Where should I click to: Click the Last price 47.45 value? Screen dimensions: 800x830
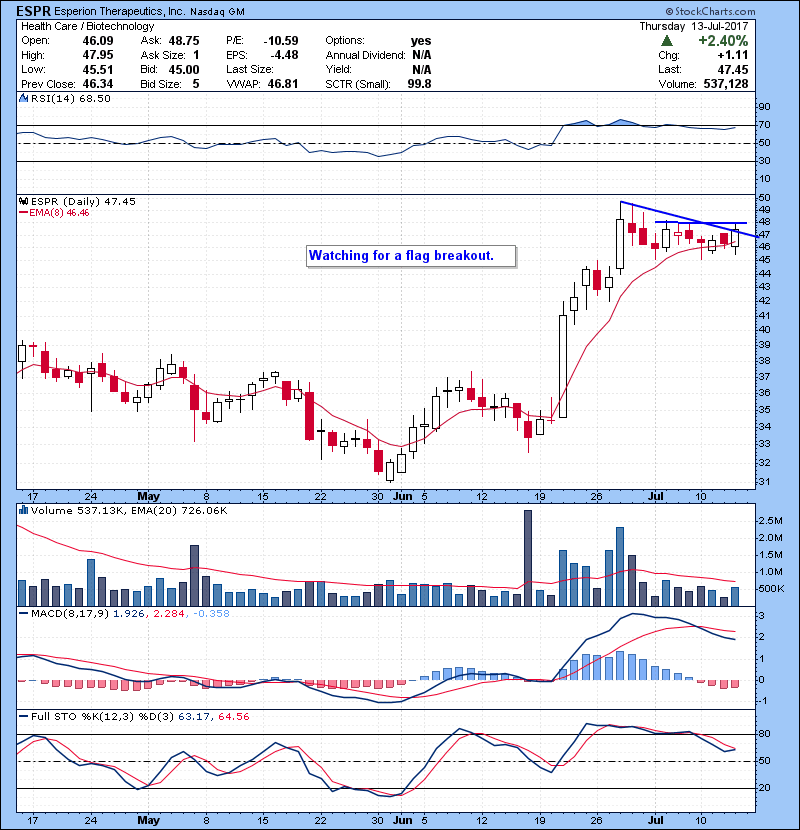[x=733, y=69]
